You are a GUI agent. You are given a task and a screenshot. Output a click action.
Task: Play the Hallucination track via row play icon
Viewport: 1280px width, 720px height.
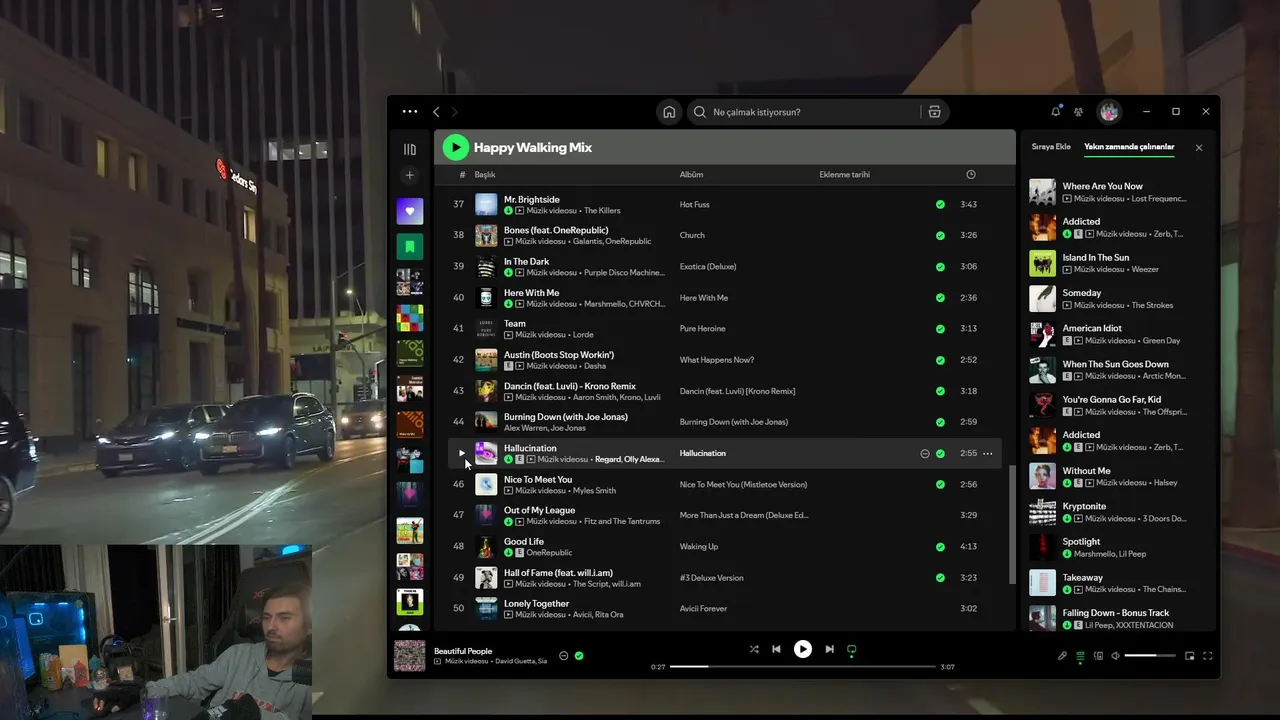[x=462, y=454]
